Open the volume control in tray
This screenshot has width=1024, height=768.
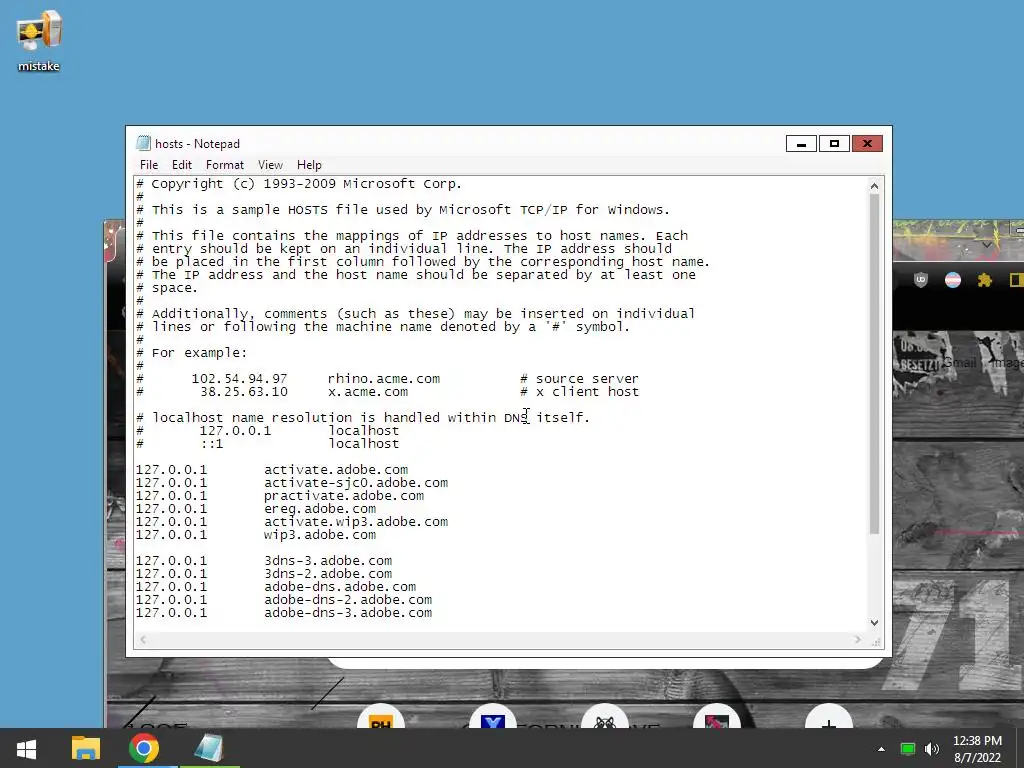[932, 749]
